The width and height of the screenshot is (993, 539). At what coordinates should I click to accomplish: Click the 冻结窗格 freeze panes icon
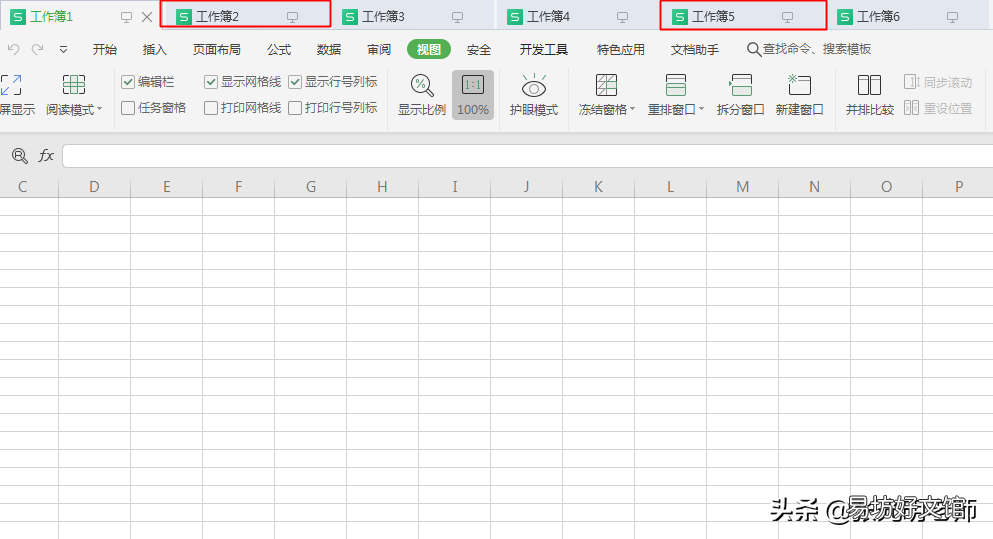click(606, 85)
